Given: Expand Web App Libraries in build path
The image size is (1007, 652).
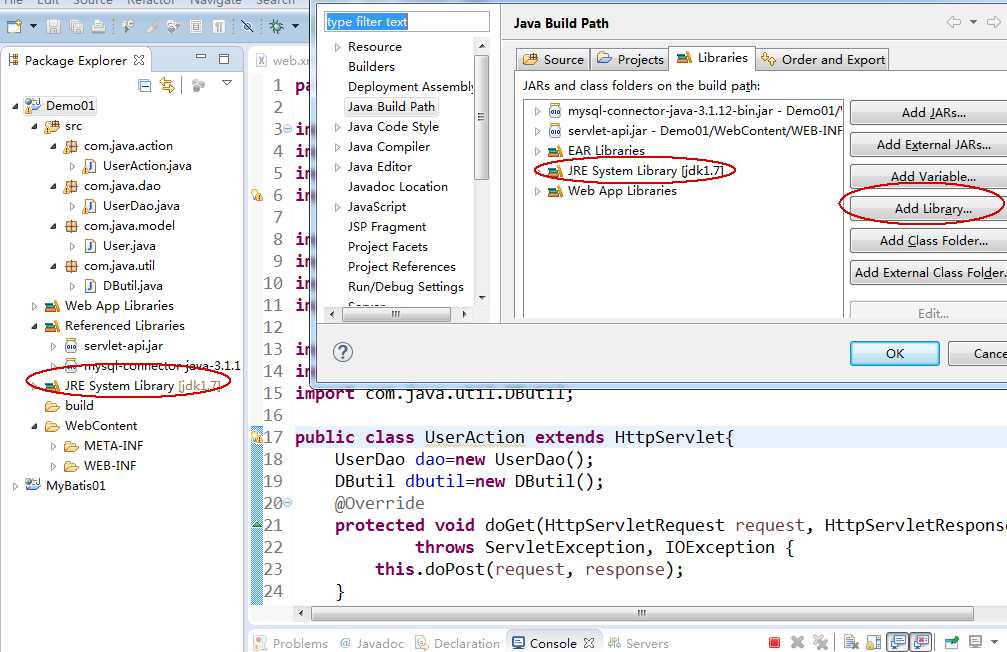Looking at the screenshot, I should point(538,191).
